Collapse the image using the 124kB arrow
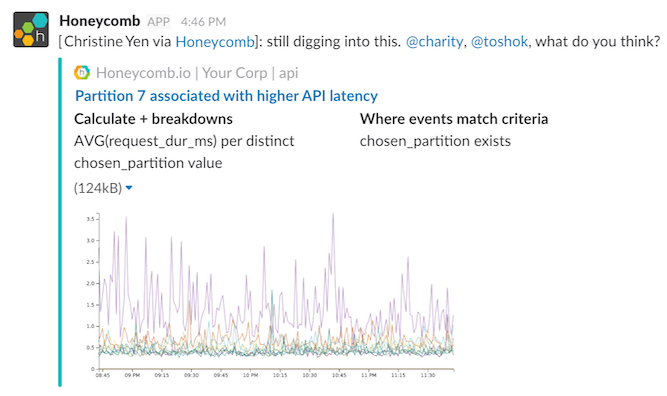 [129, 188]
